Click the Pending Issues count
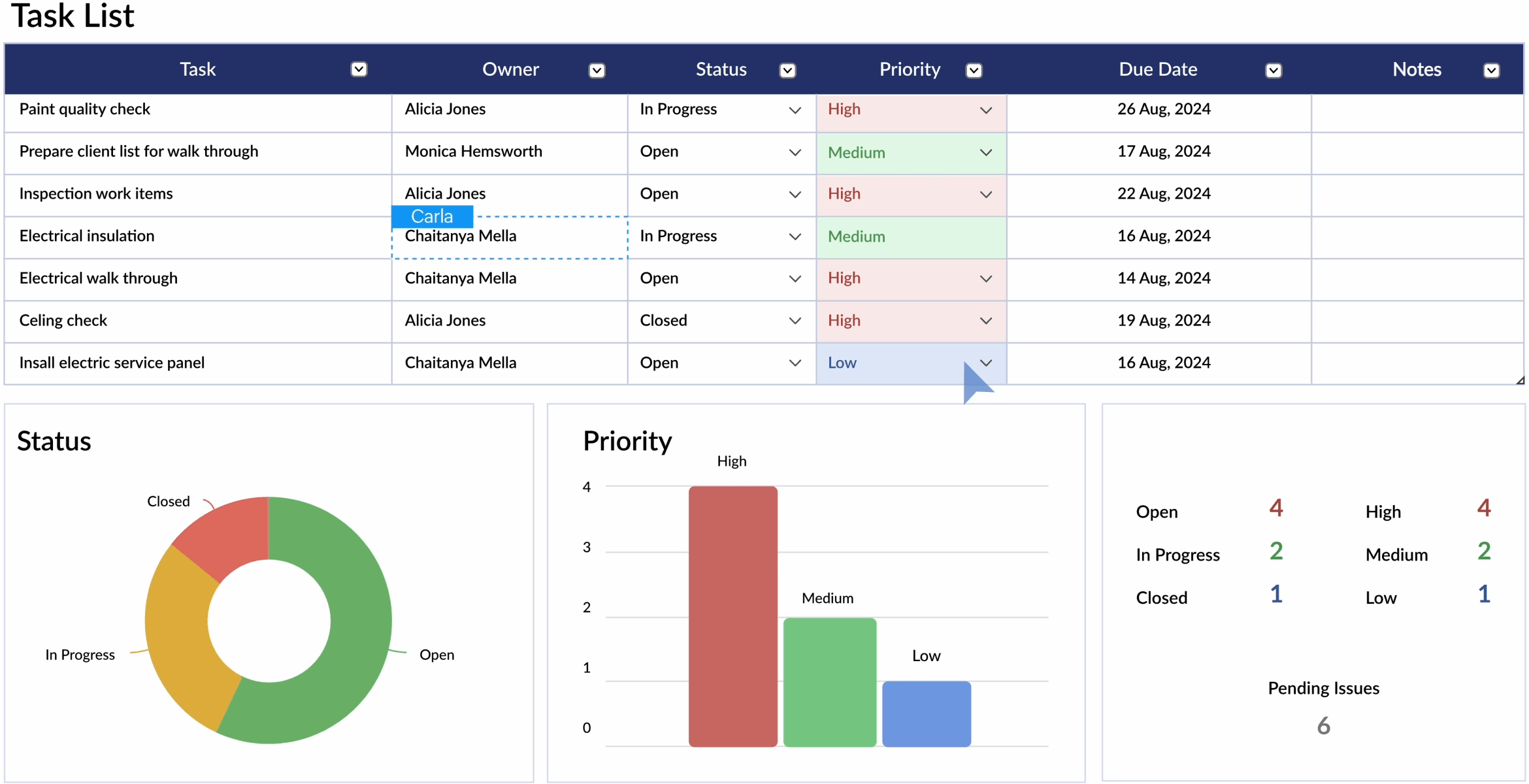Image resolution: width=1529 pixels, height=784 pixels. tap(1323, 726)
